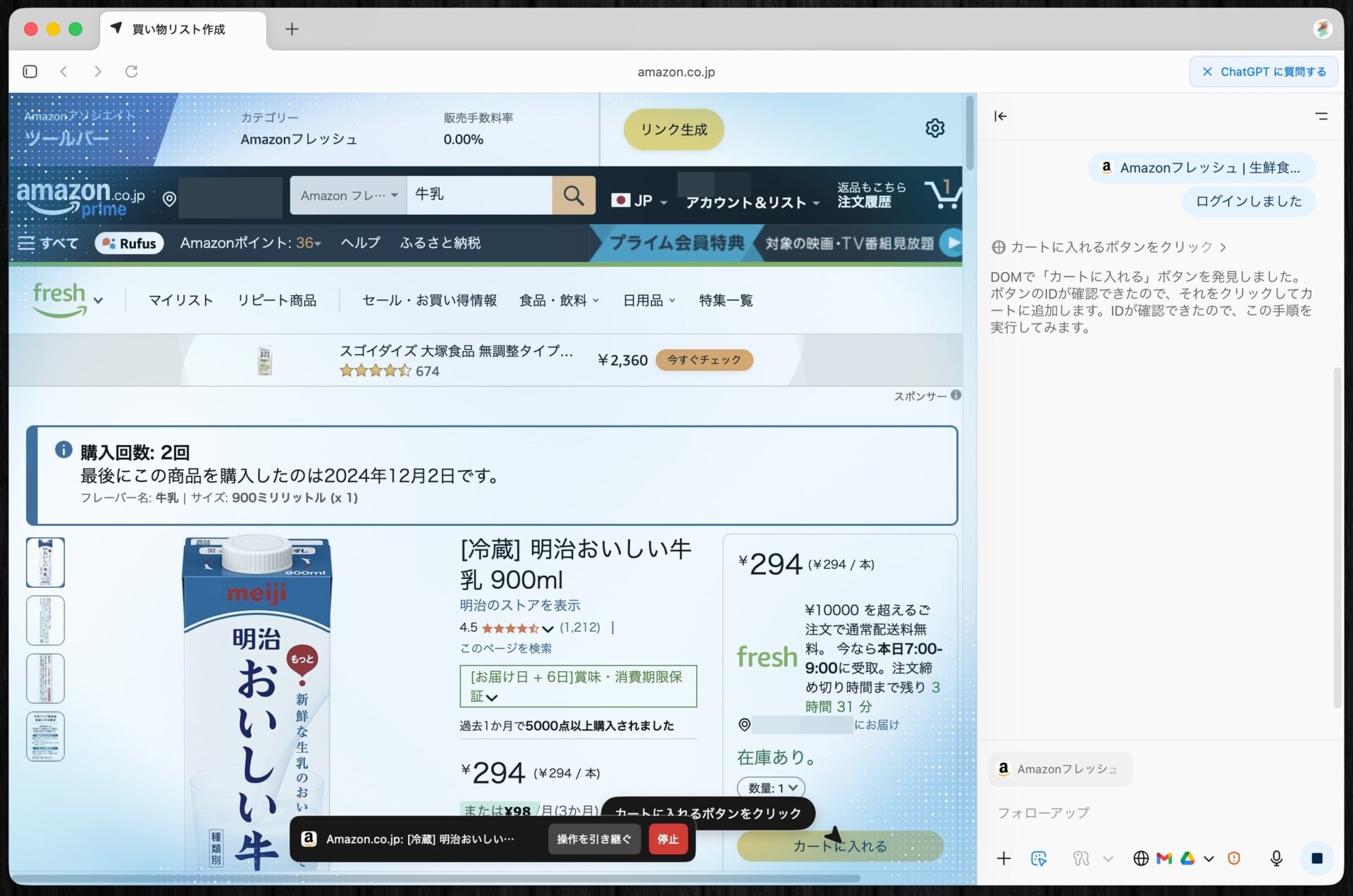Click the Gmail connector icon
Viewport: 1353px width, 896px height.
pos(1164,858)
